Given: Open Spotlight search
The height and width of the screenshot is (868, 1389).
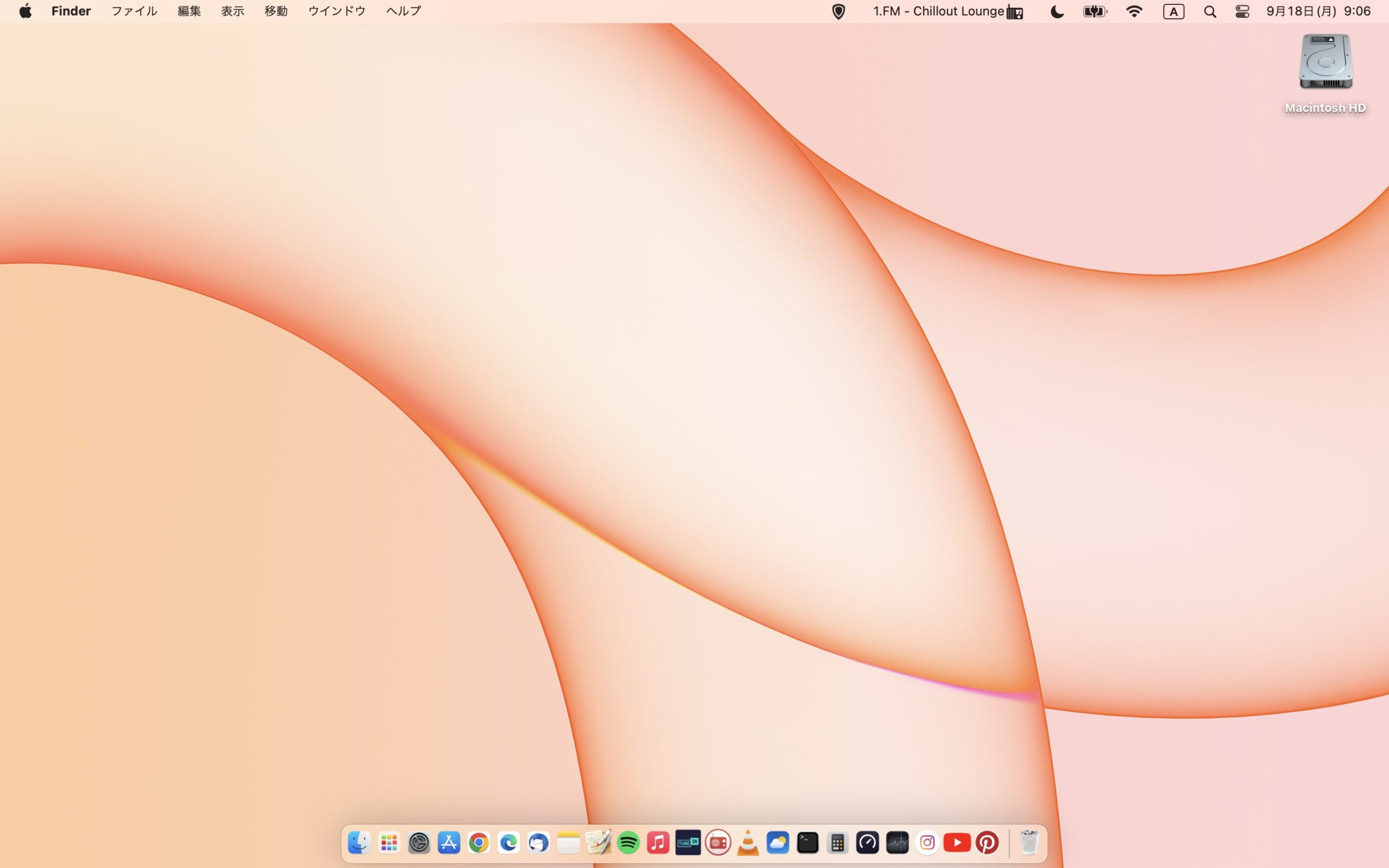Looking at the screenshot, I should (x=1210, y=11).
